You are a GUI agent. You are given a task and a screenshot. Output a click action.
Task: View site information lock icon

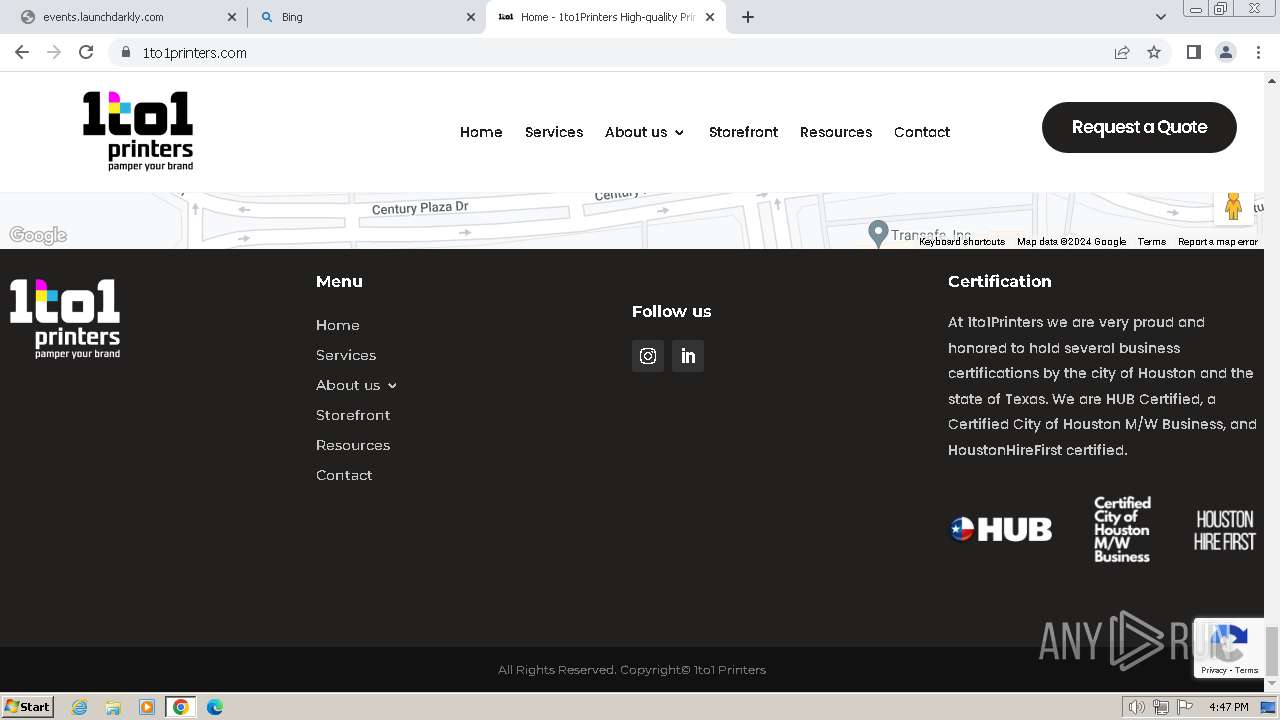click(x=126, y=52)
